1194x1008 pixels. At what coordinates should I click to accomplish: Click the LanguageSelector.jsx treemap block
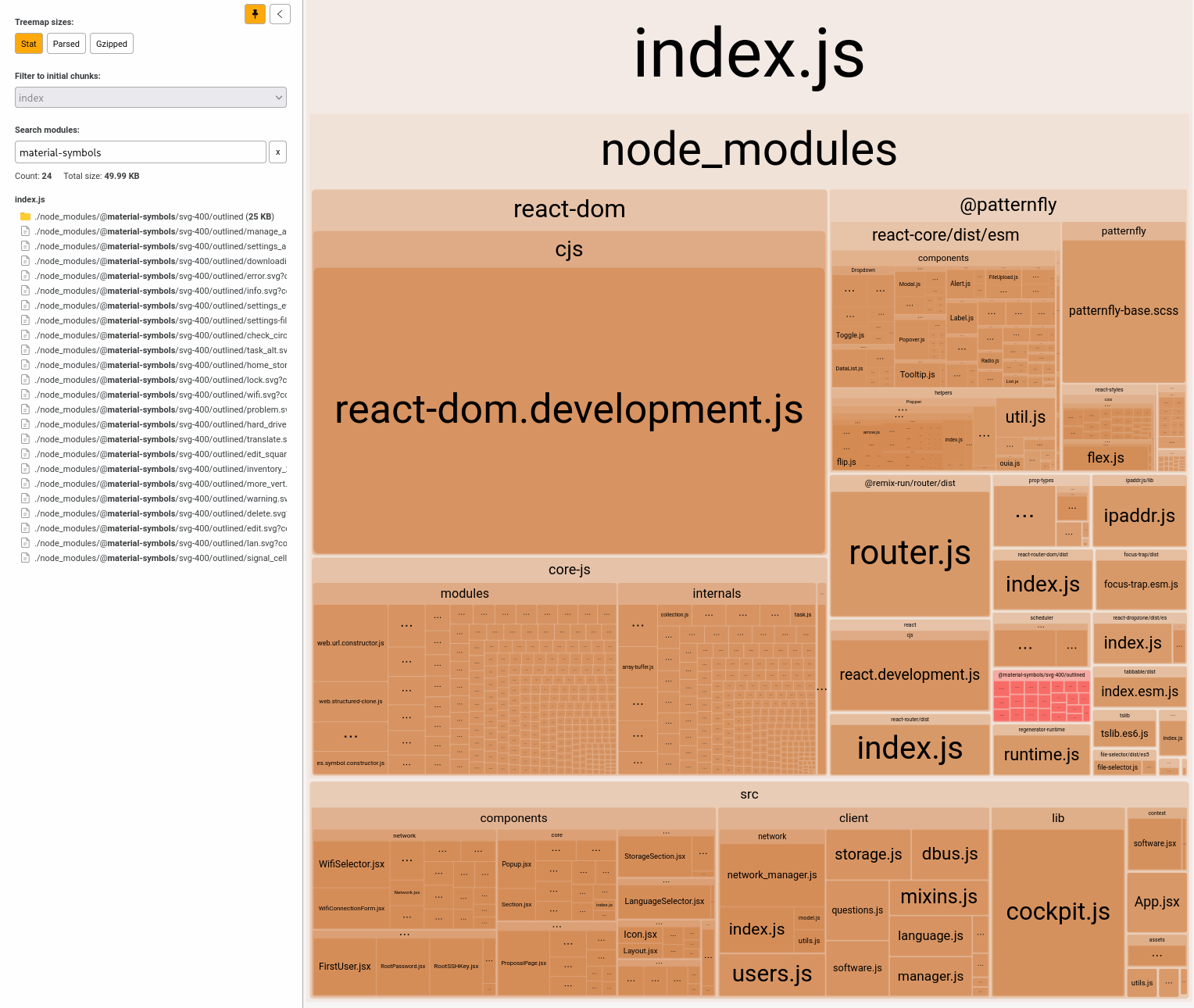tap(664, 902)
